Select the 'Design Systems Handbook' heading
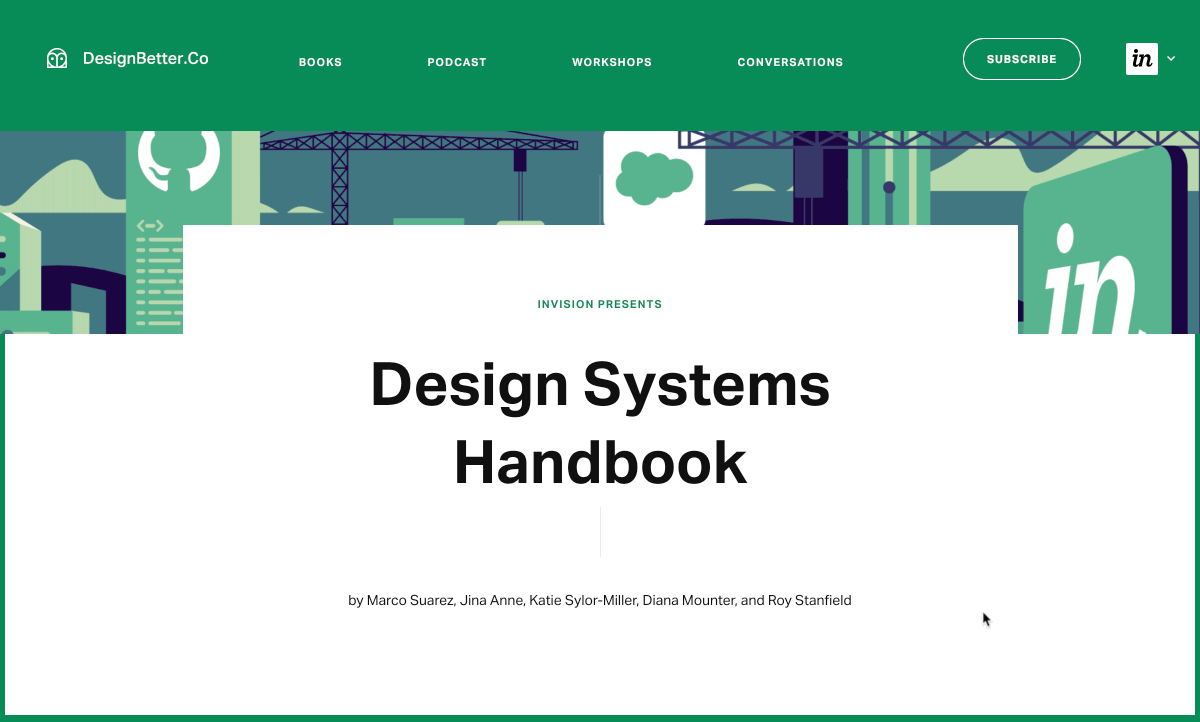The width and height of the screenshot is (1200, 722). pos(600,423)
